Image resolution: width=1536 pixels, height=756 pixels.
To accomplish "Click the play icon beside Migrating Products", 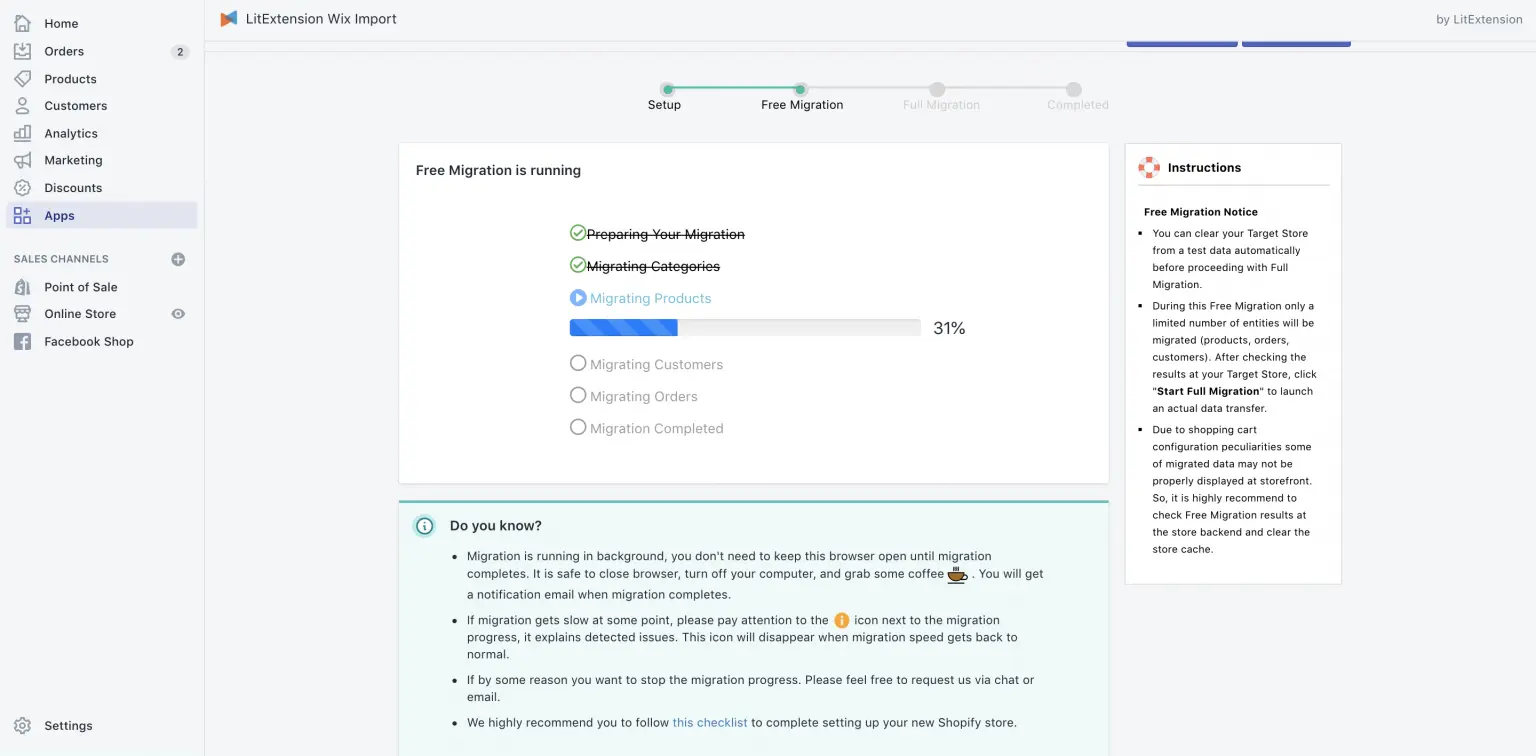I will tap(578, 297).
